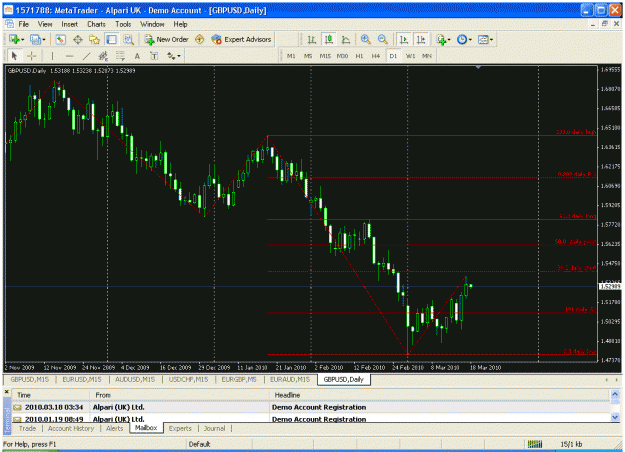The image size is (625, 452).
Task: Open the File menu
Action: pyautogui.click(x=24, y=24)
